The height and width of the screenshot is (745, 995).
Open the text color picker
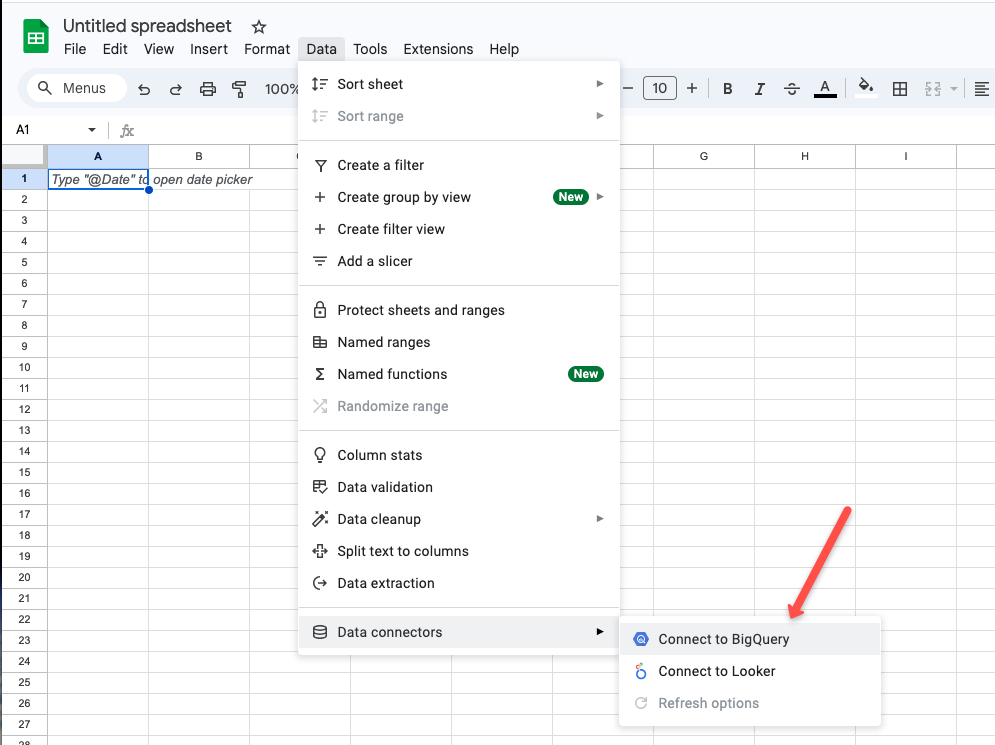coord(825,89)
